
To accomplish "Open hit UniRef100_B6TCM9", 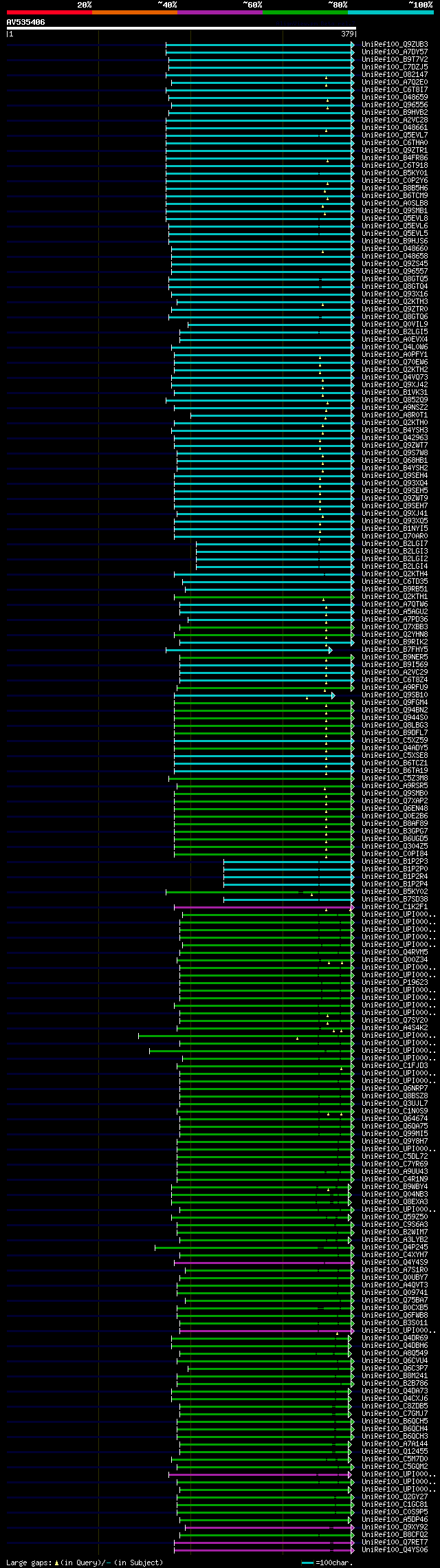I will (395, 196).
